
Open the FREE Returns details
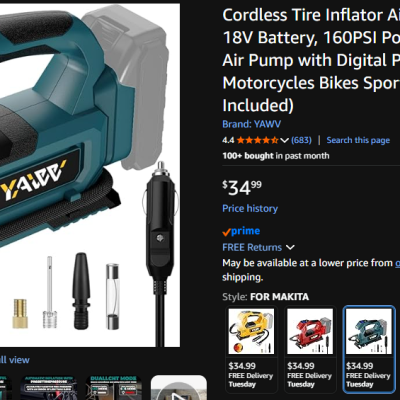point(252,247)
